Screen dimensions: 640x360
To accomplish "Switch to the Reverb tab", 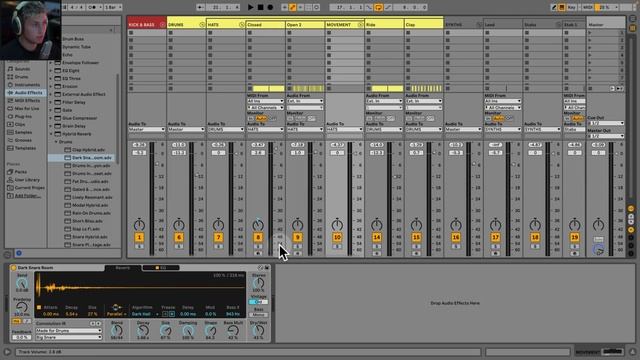I will [122, 268].
